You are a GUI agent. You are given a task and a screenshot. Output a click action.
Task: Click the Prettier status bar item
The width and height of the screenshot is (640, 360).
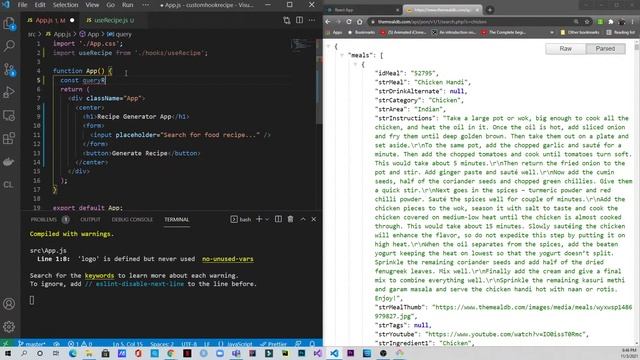tap(274, 344)
